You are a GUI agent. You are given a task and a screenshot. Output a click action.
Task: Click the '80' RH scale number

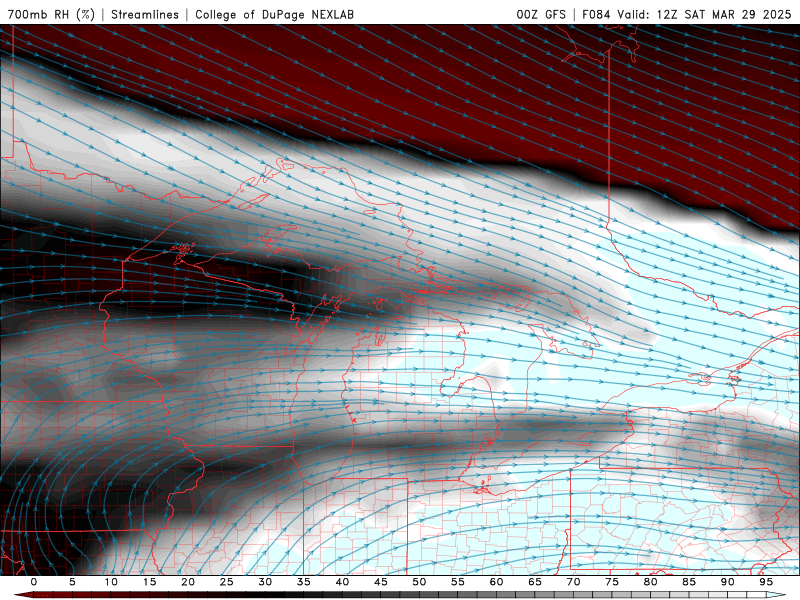[650, 582]
